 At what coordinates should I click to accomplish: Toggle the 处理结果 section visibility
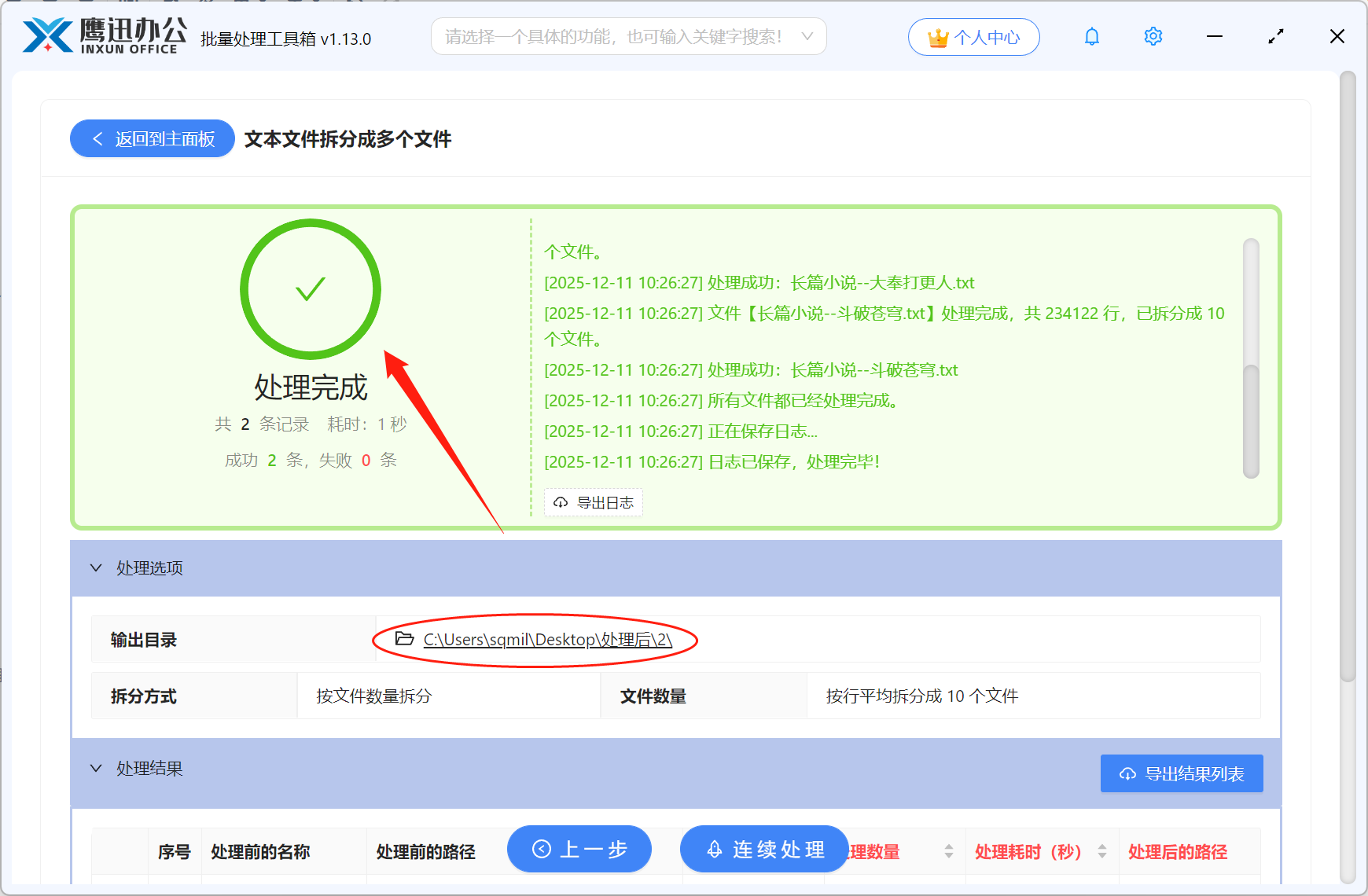[96, 768]
